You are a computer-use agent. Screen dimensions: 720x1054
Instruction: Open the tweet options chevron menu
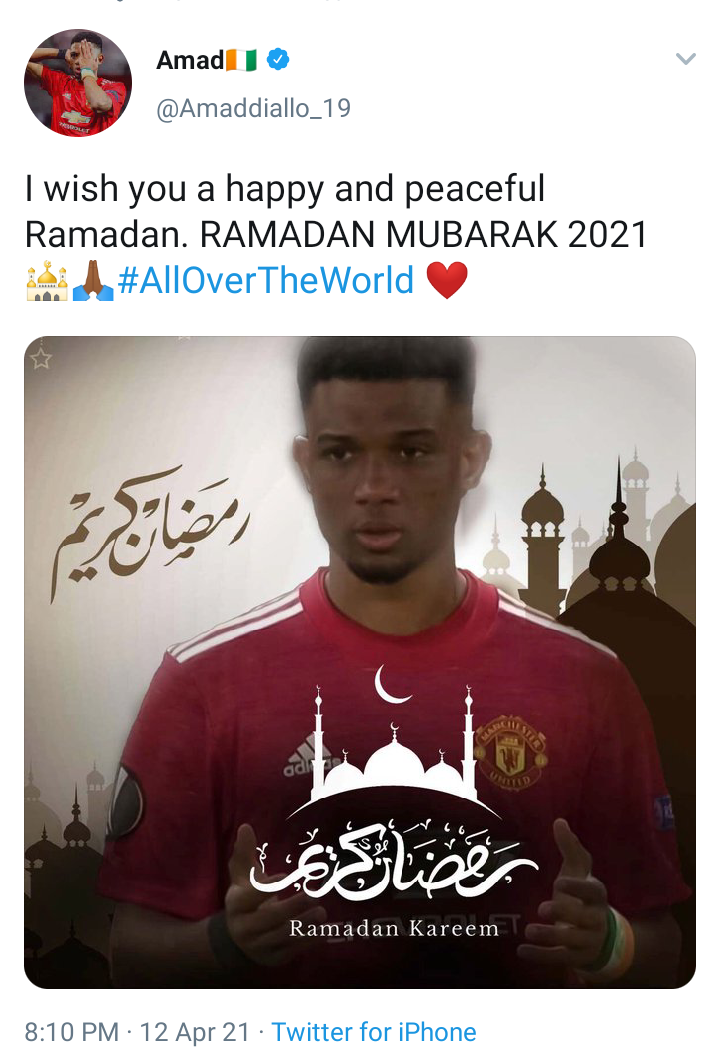pyautogui.click(x=685, y=59)
